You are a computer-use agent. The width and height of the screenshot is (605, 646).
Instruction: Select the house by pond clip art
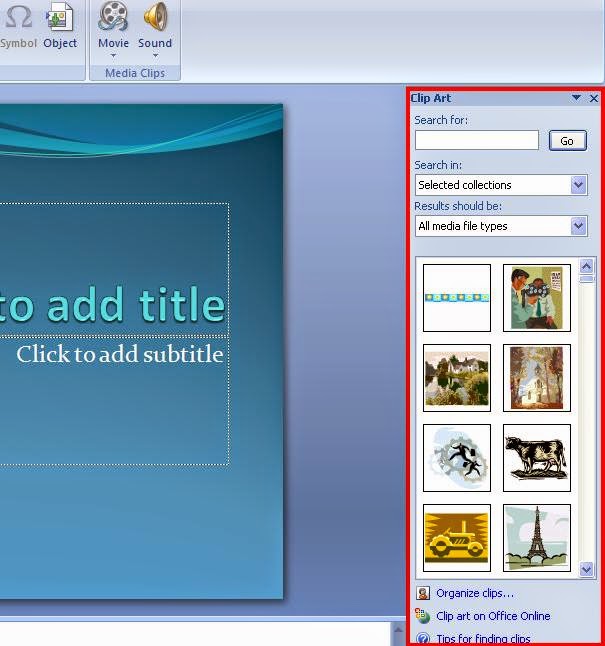(457, 378)
